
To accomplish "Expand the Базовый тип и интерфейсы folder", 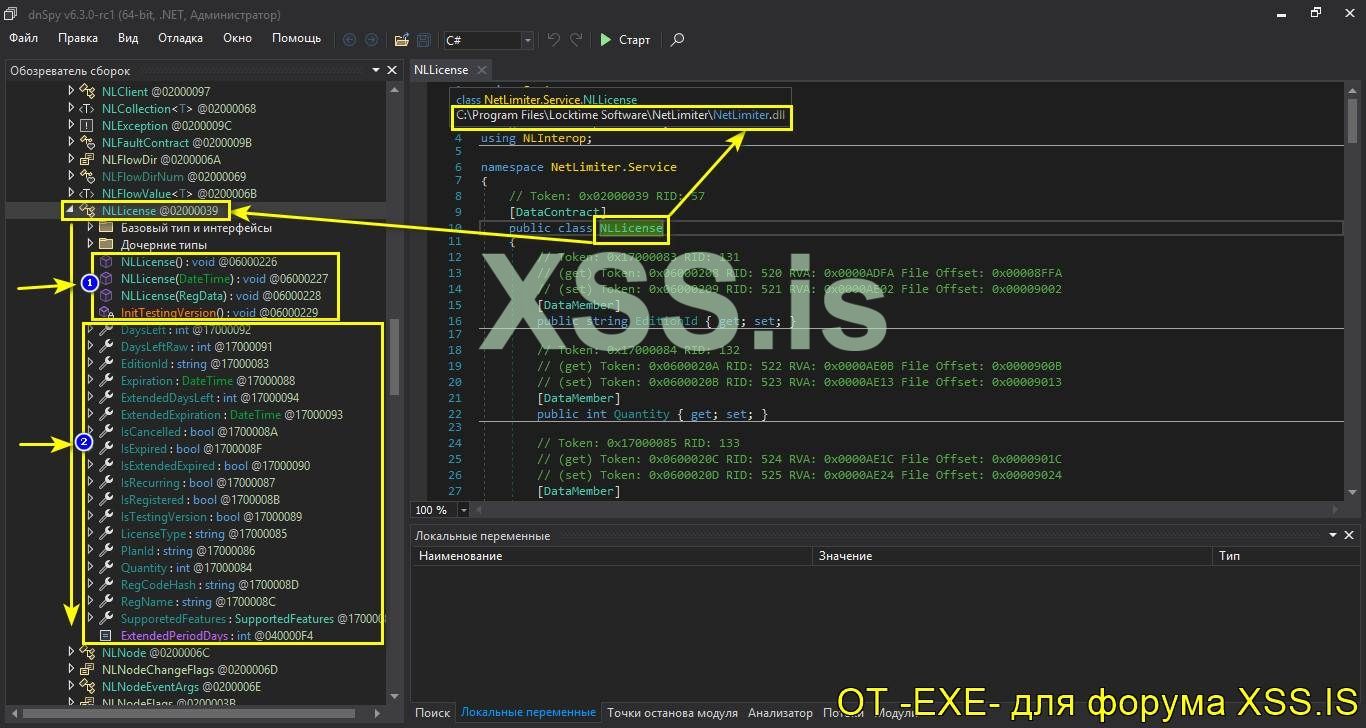I will tap(90, 228).
